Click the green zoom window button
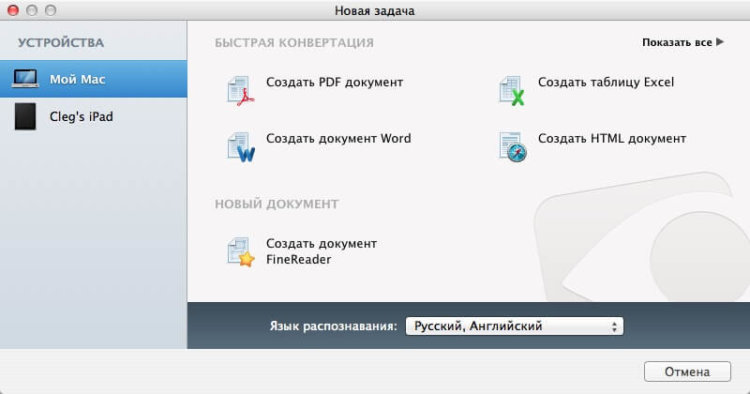The height and width of the screenshot is (394, 750). coord(50,10)
